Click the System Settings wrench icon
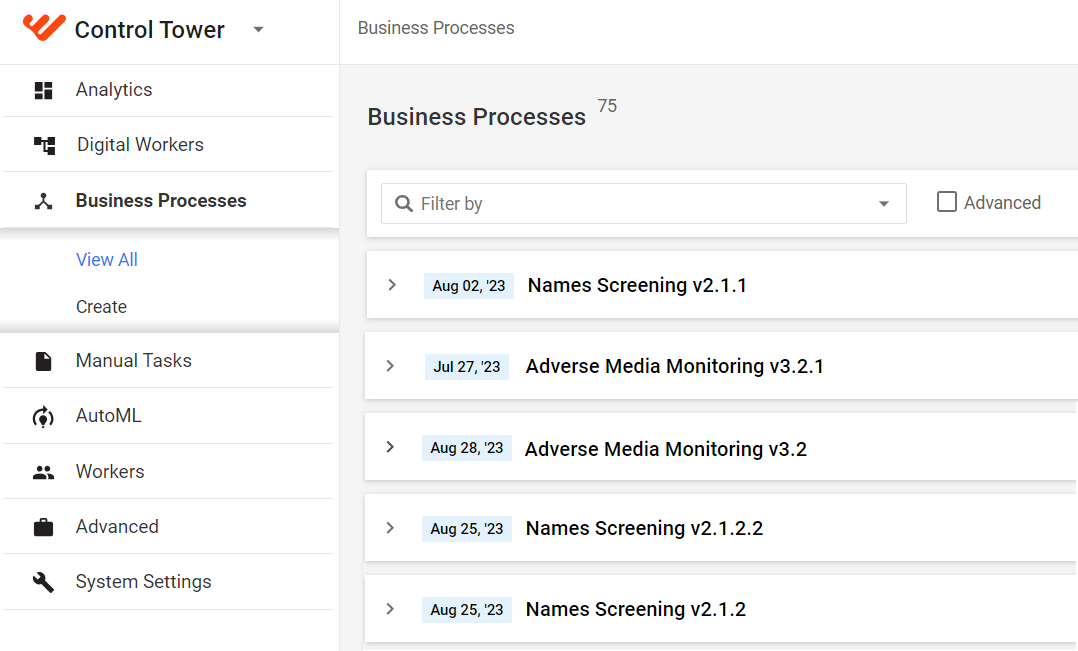The width and height of the screenshot is (1078, 651). coord(43,582)
